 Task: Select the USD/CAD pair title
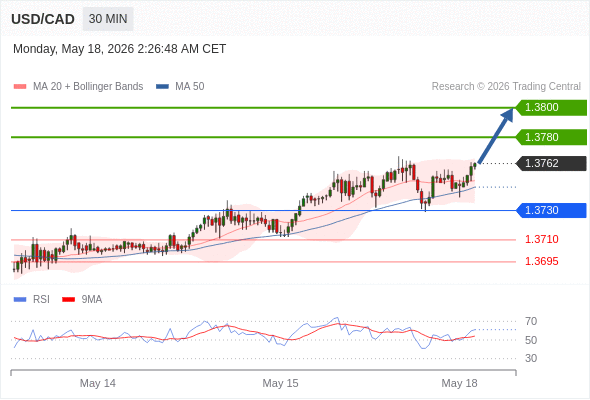pyautogui.click(x=43, y=19)
